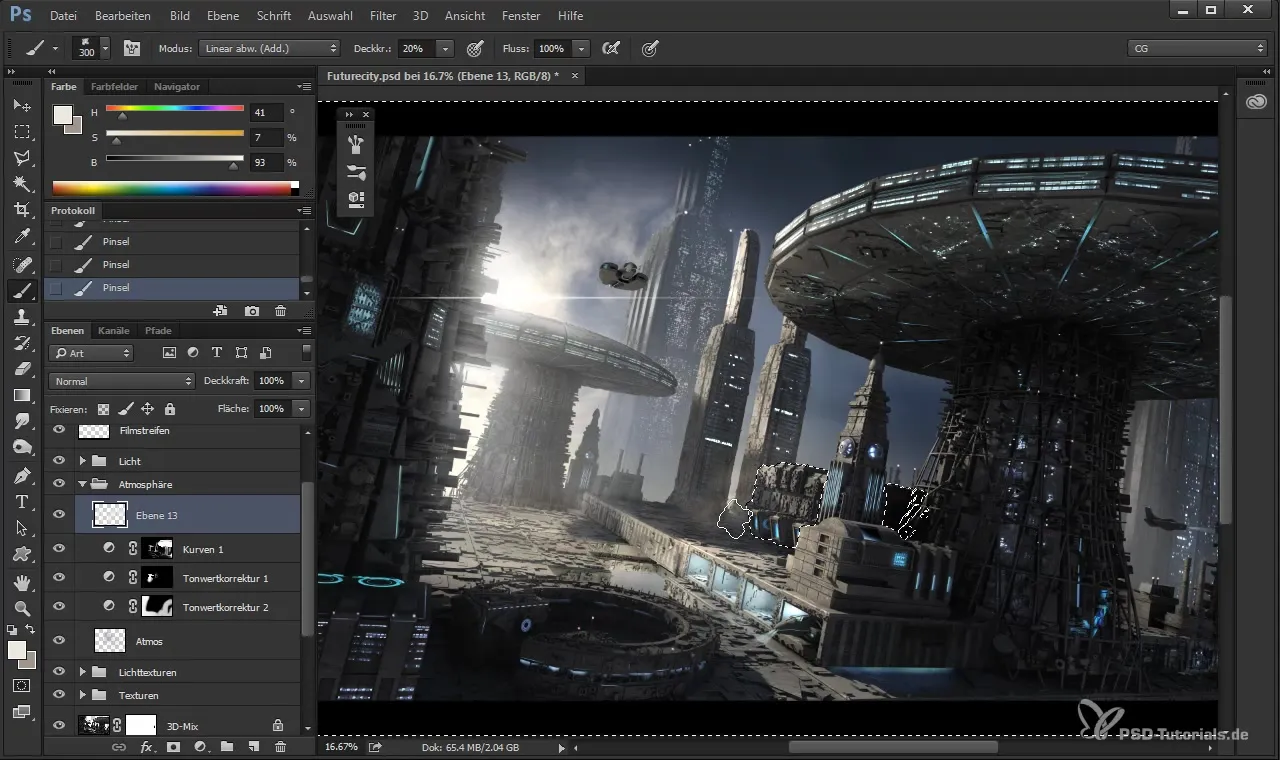Select the Path Selection tool
Image resolution: width=1280 pixels, height=760 pixels.
click(x=21, y=527)
